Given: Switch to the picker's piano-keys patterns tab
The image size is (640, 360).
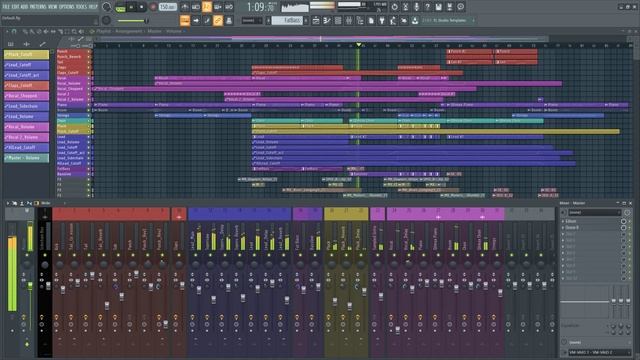Looking at the screenshot, I should click(x=11, y=44).
